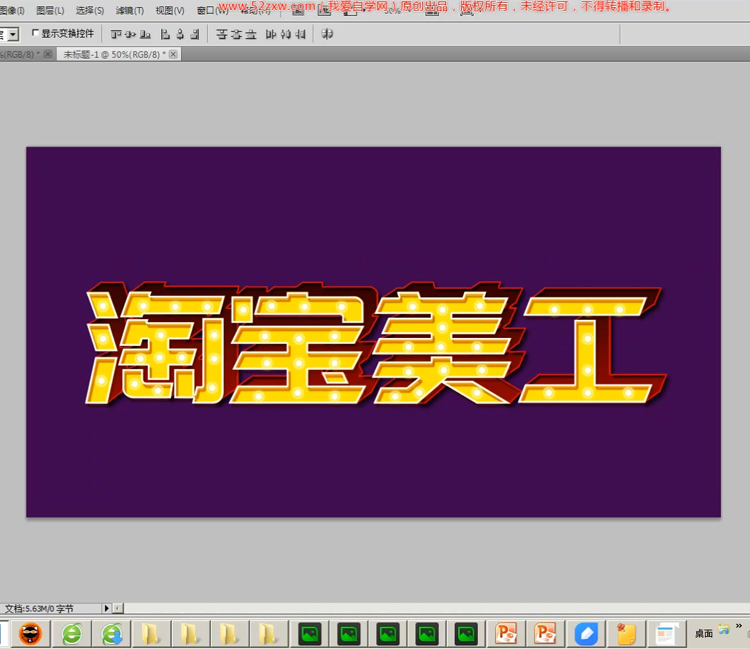
Task: Open the 图层(L) menu
Action: coord(50,10)
